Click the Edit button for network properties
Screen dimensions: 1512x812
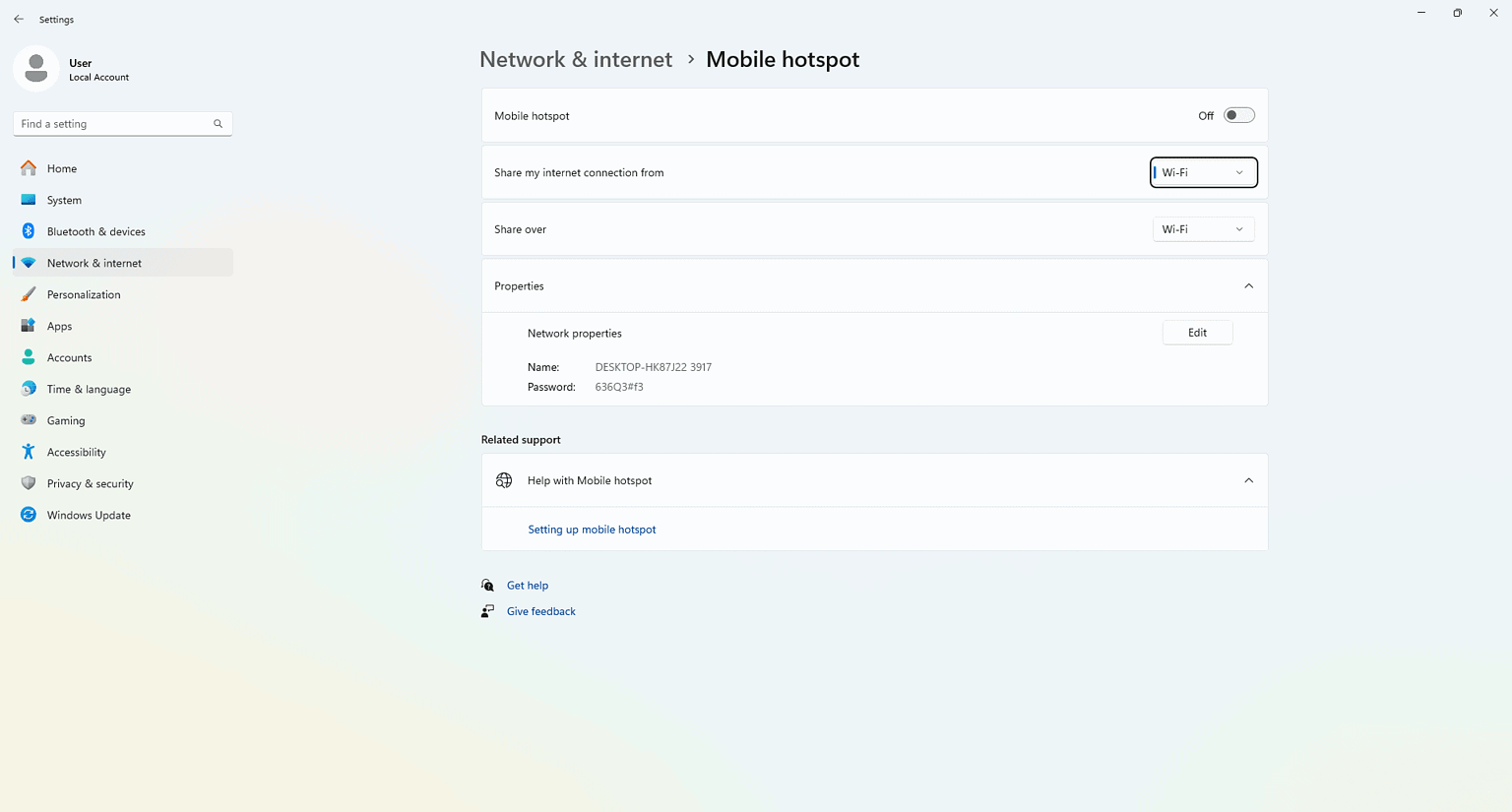click(1197, 332)
